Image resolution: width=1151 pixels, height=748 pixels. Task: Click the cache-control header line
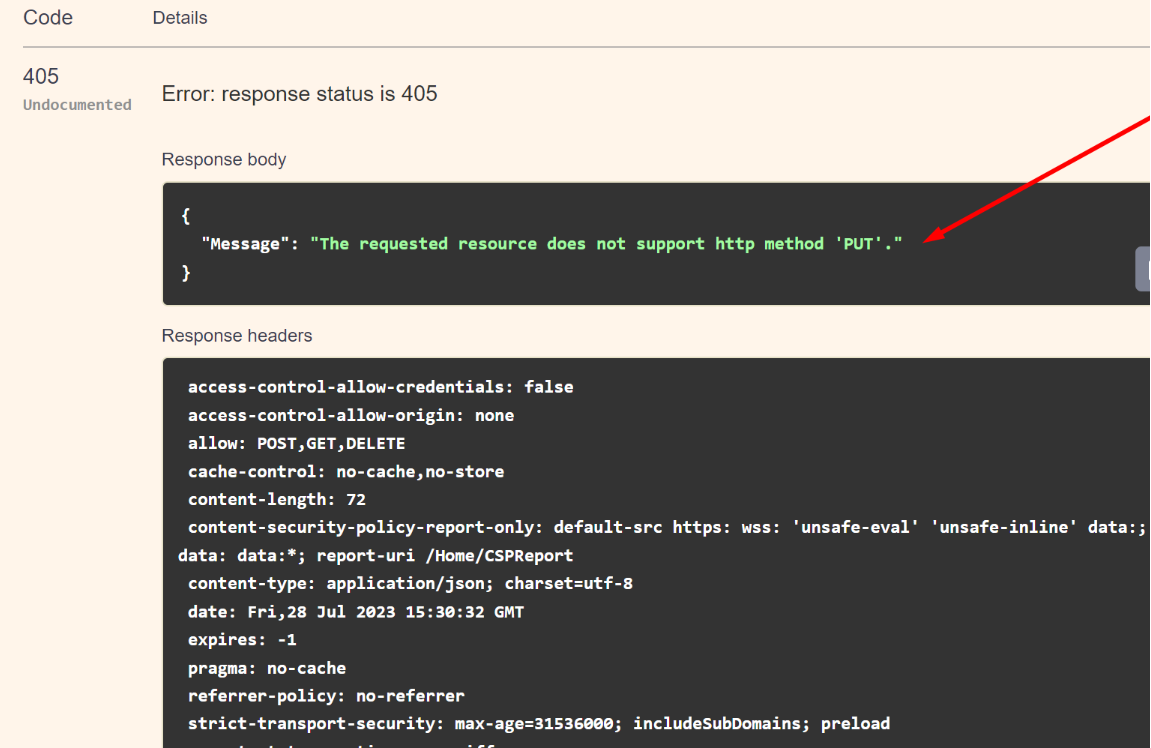tap(345, 471)
